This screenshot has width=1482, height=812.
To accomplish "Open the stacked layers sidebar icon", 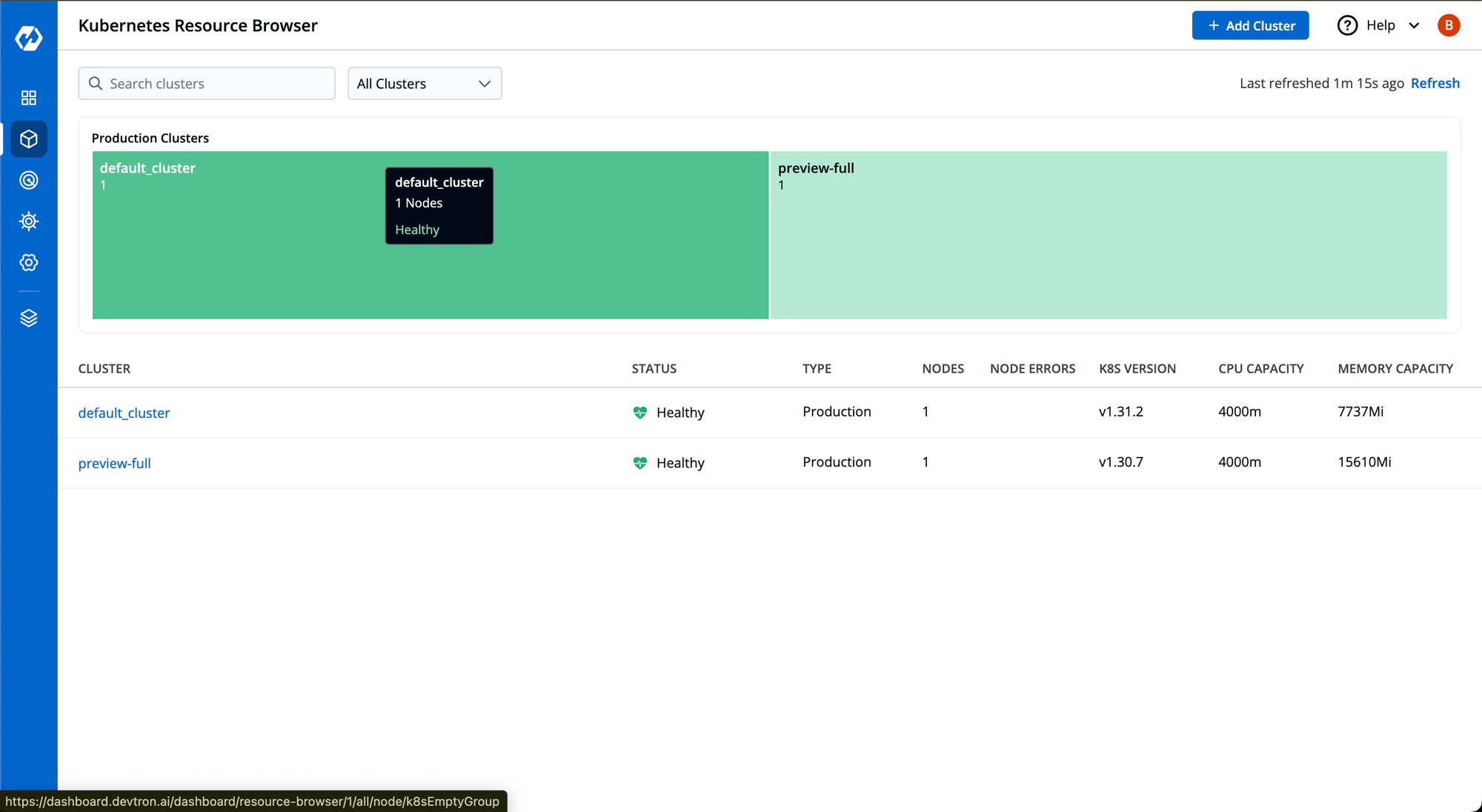I will (29, 318).
